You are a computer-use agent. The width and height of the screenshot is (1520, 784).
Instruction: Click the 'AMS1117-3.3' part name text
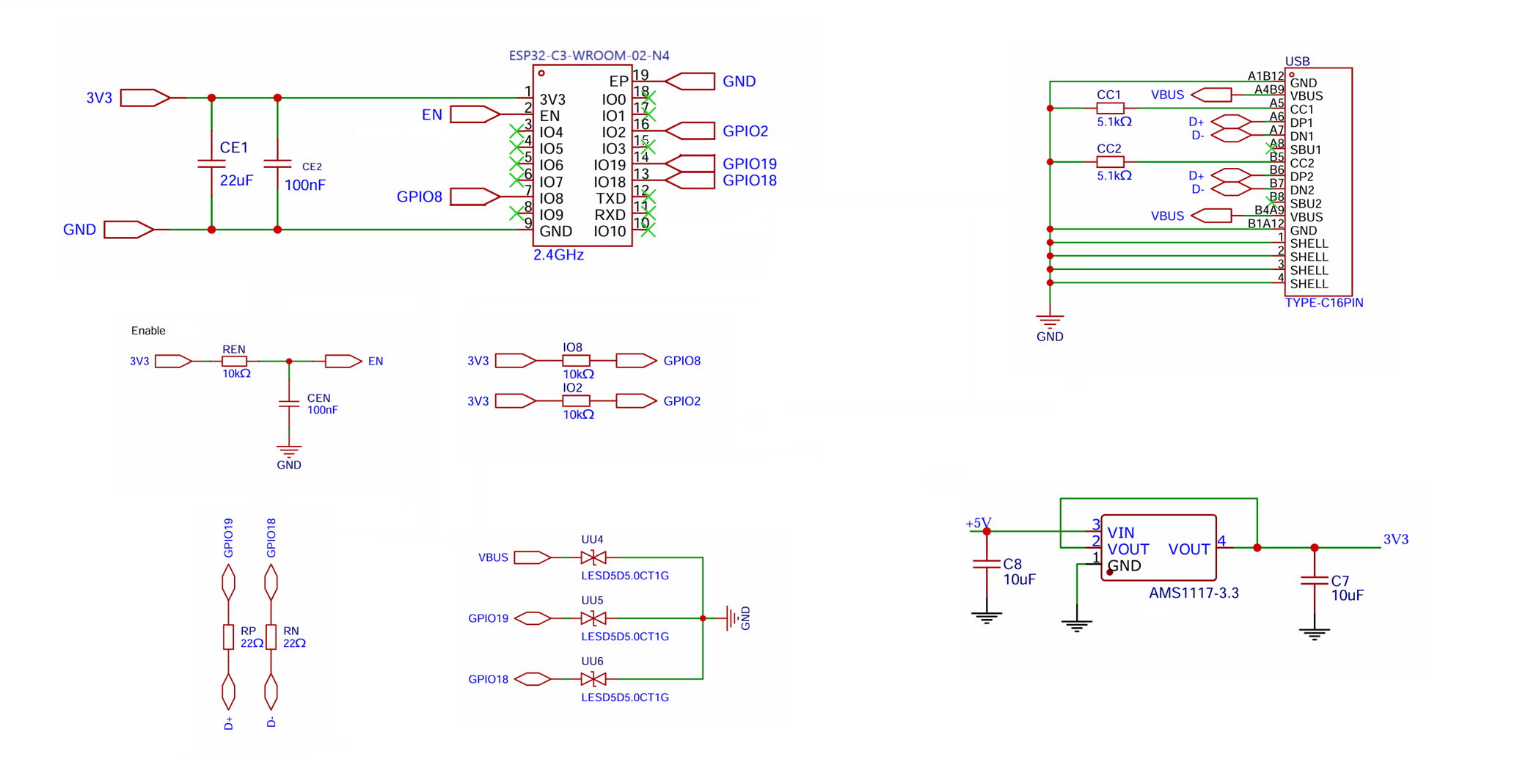(1194, 593)
